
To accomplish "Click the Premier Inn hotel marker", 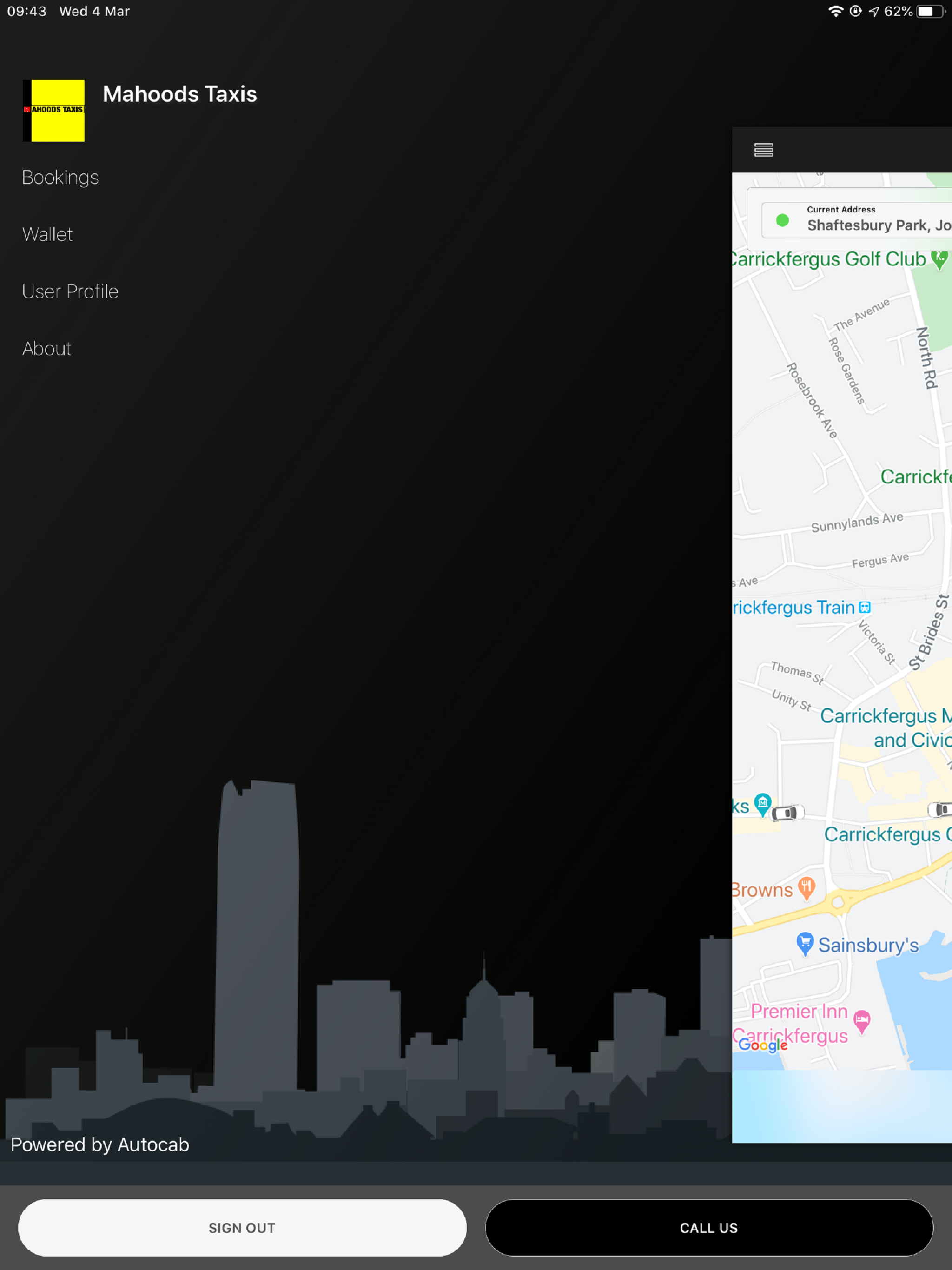I will (861, 1021).
